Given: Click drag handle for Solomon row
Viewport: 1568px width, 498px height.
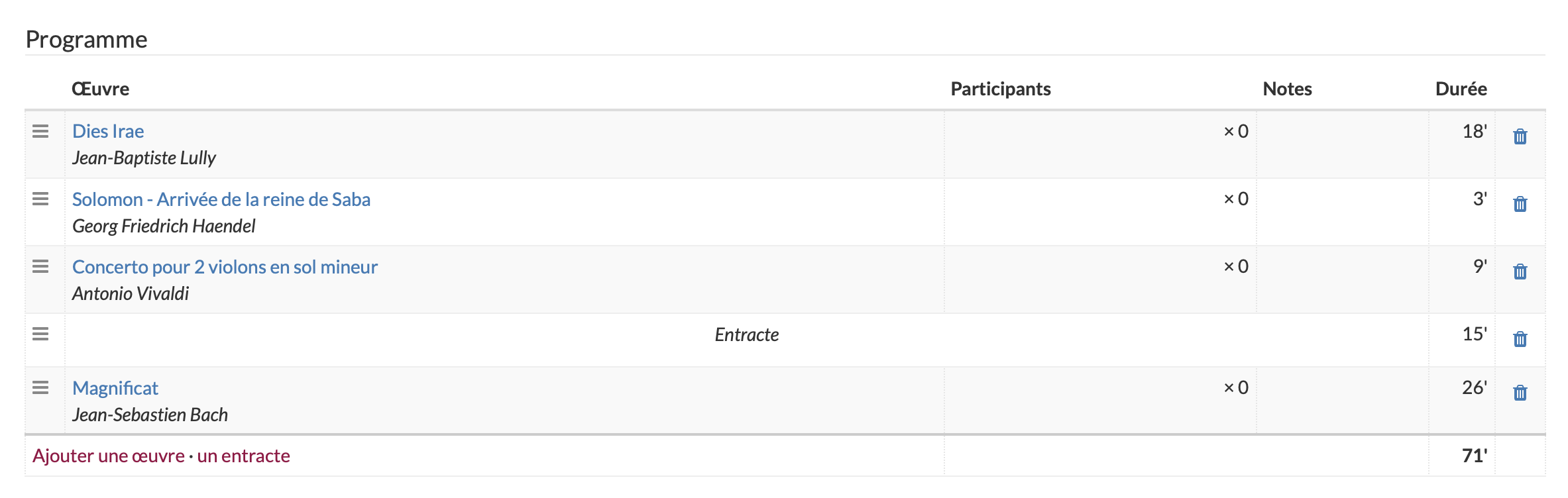Looking at the screenshot, I should (x=40, y=199).
